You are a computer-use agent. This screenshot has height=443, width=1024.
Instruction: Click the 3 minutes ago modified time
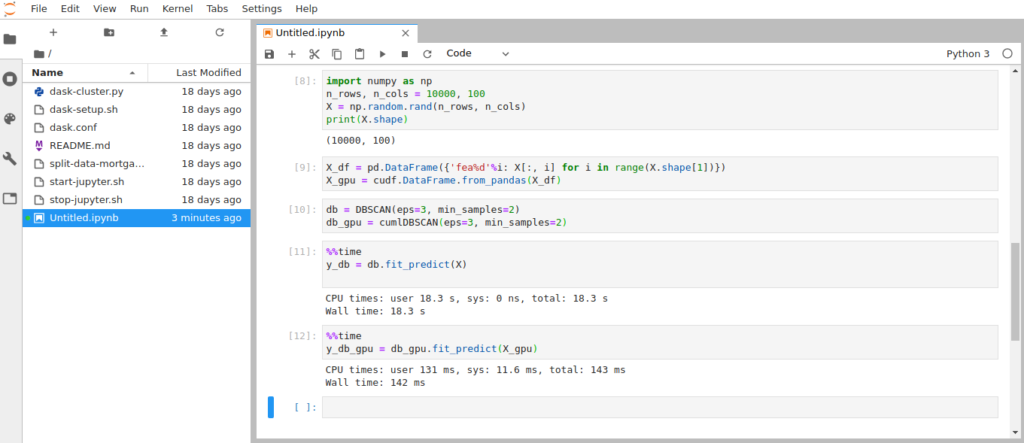[x=206, y=218]
